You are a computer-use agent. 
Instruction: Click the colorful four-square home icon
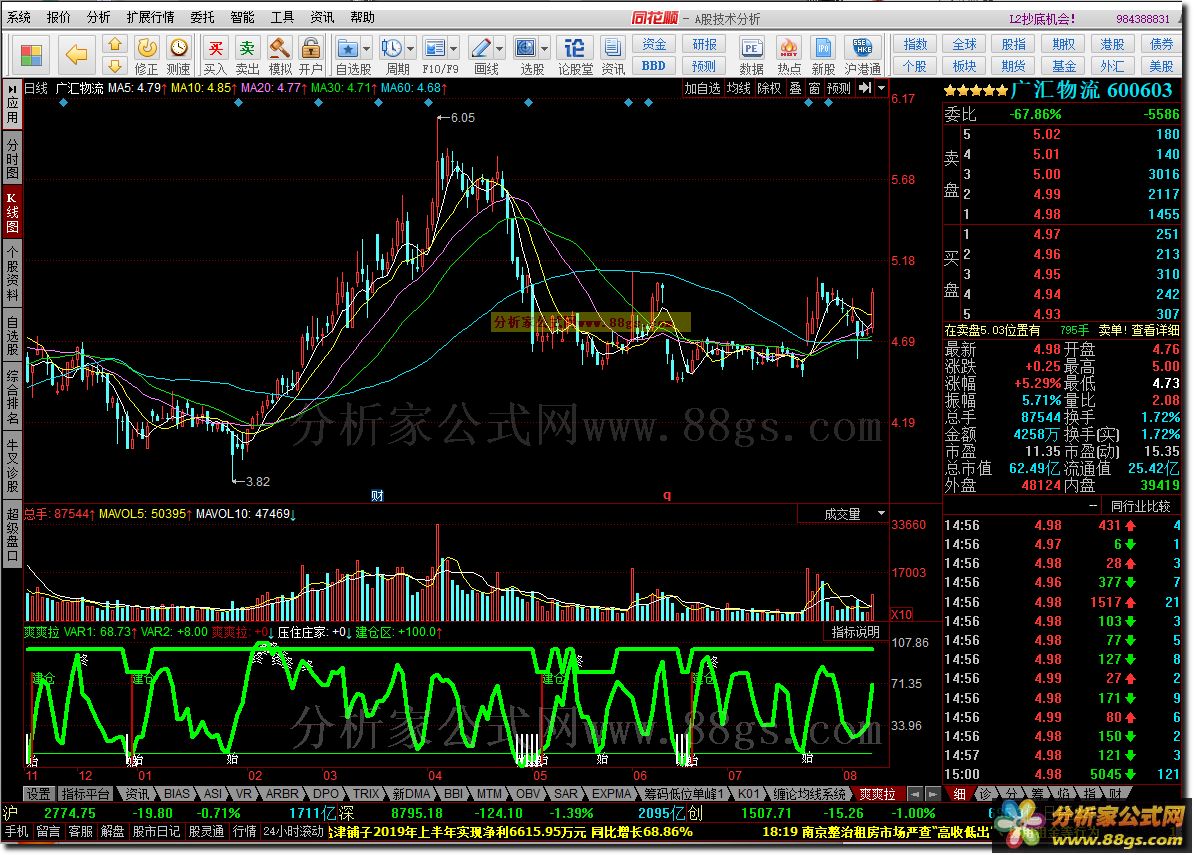click(31, 55)
